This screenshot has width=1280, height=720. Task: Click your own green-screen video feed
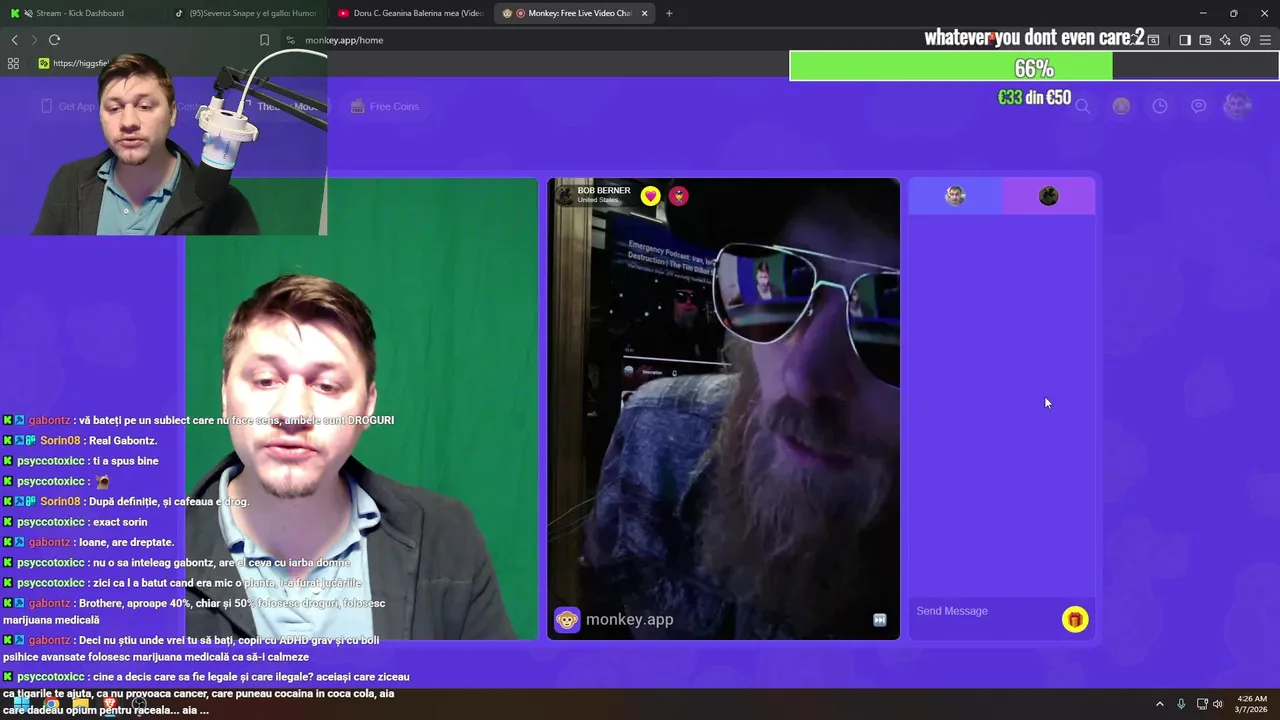tap(361, 409)
